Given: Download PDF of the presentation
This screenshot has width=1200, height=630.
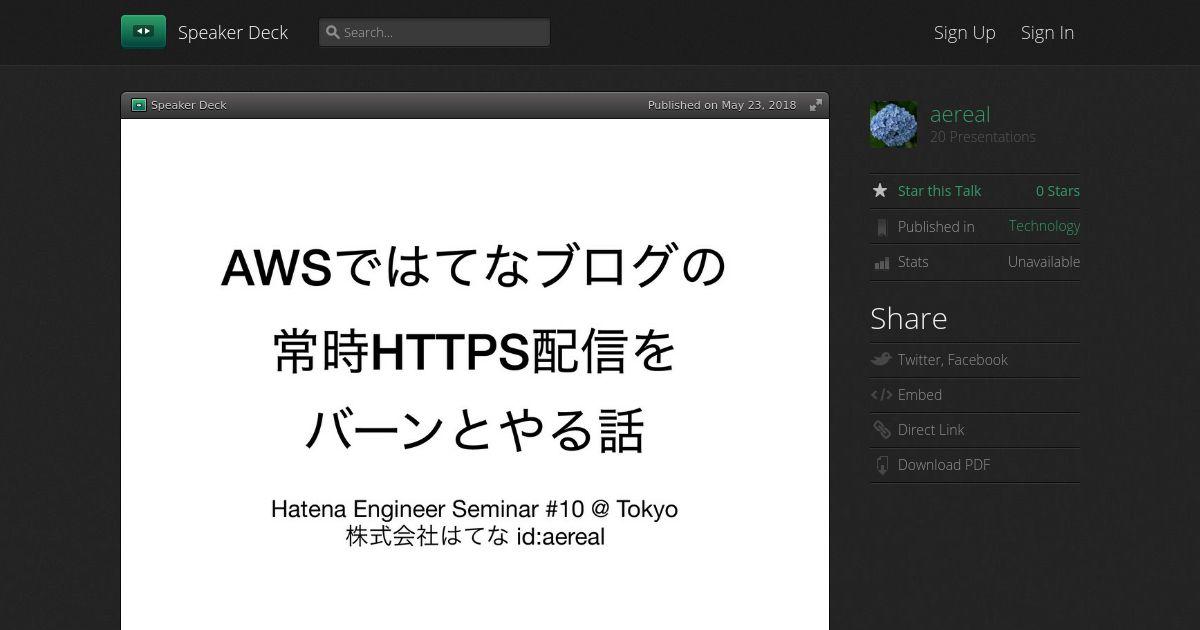Looking at the screenshot, I should (x=944, y=465).
